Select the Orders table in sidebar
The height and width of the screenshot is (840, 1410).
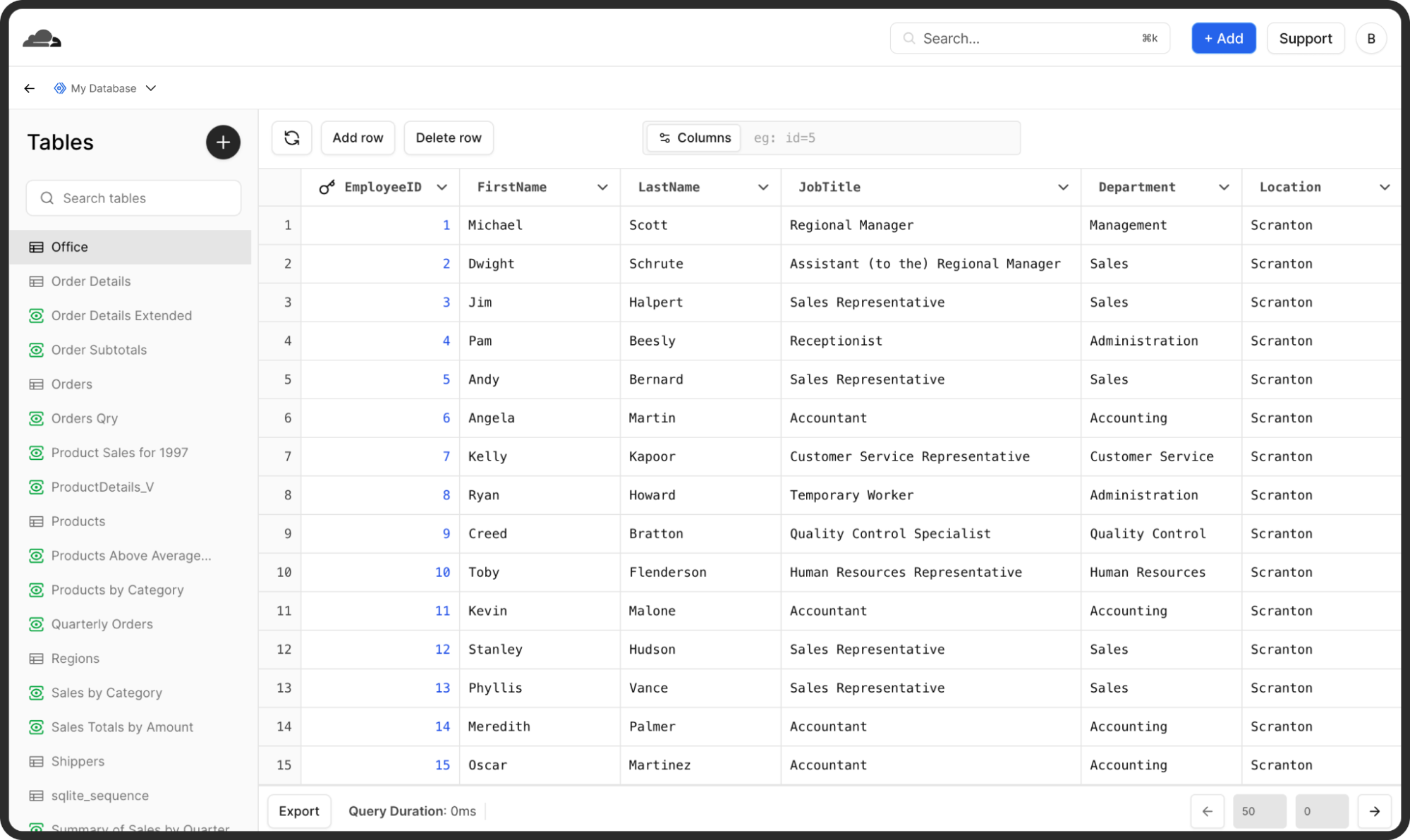[71, 384]
